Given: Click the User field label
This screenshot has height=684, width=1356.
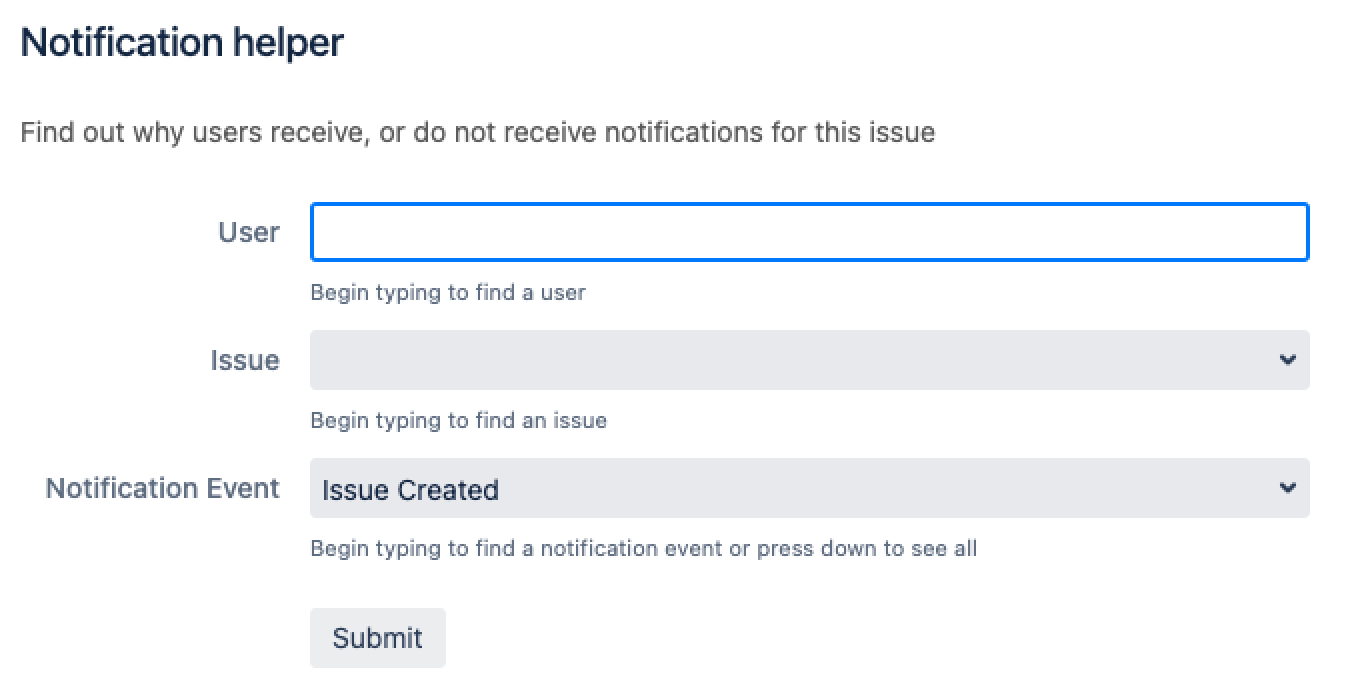Looking at the screenshot, I should pos(249,233).
